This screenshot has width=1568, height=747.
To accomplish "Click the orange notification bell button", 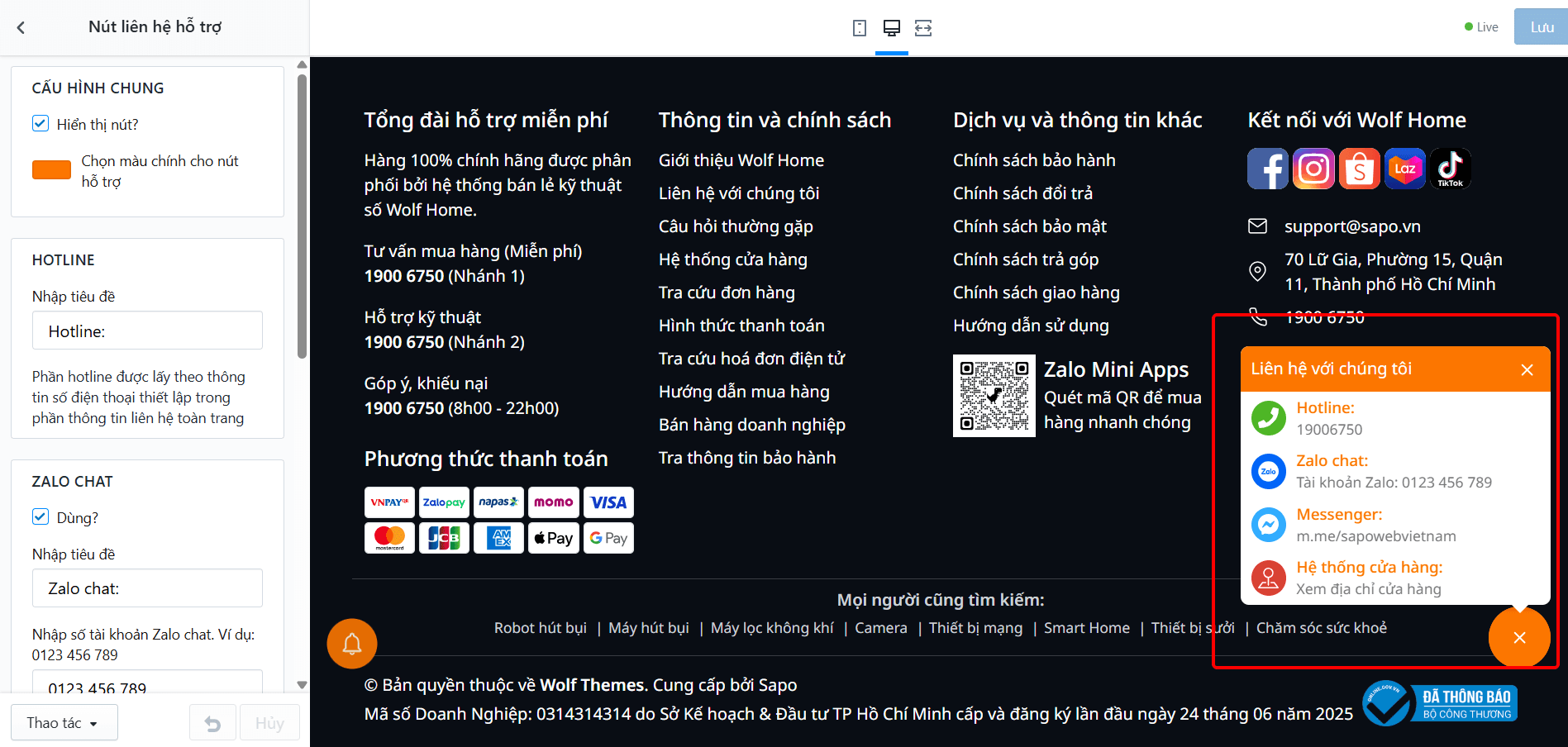I will [352, 644].
